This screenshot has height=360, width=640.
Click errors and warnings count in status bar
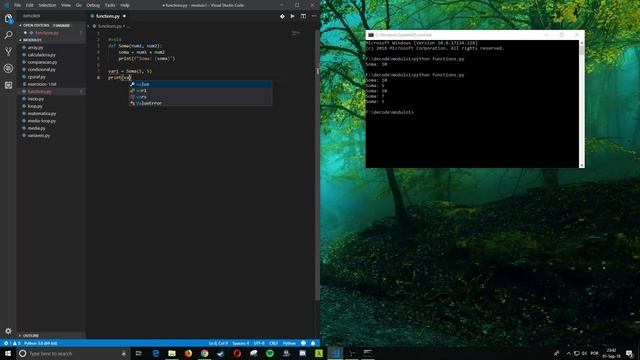[12, 343]
